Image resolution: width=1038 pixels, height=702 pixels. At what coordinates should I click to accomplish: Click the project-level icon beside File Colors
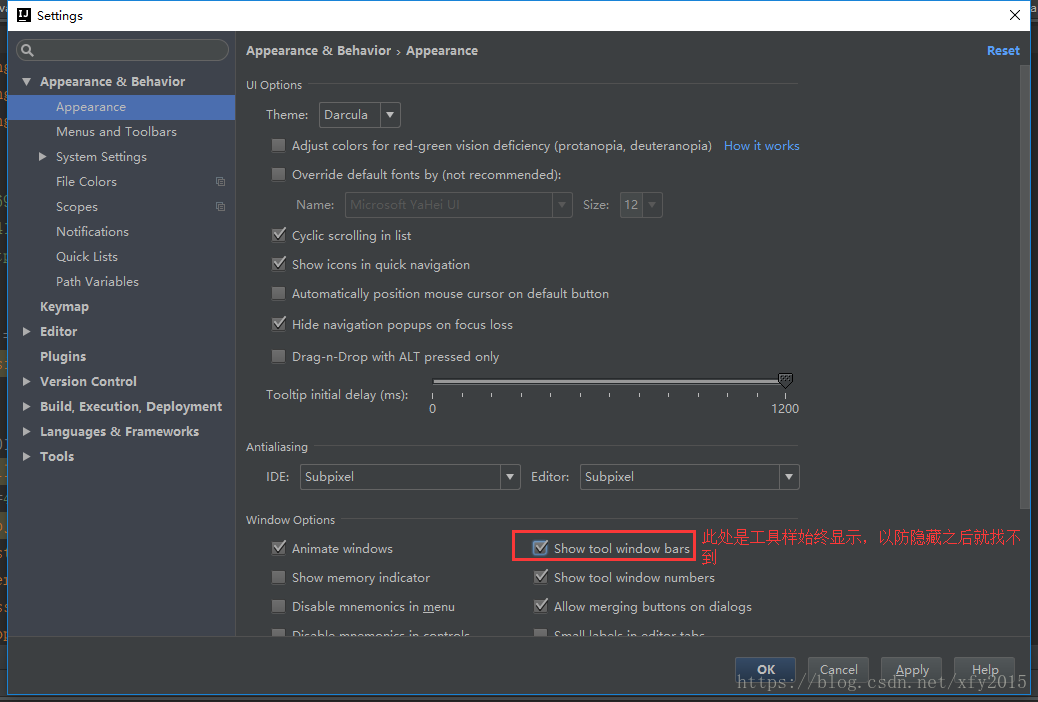[220, 181]
